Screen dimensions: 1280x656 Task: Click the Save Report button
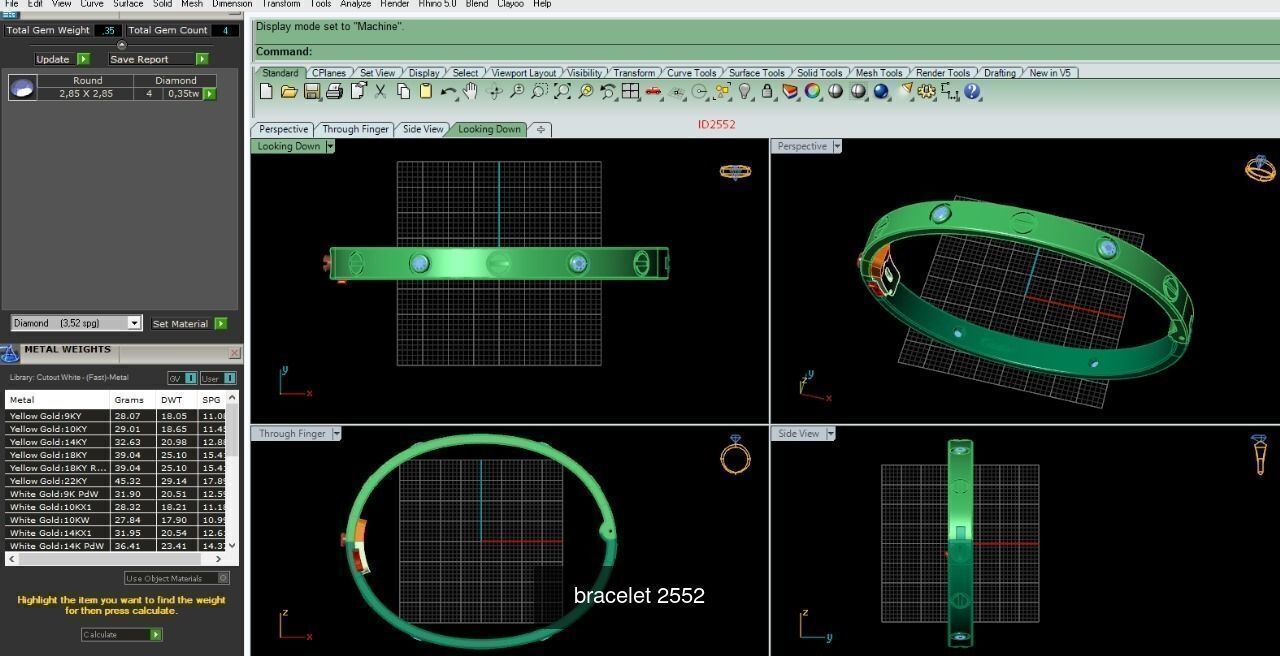pos(158,59)
